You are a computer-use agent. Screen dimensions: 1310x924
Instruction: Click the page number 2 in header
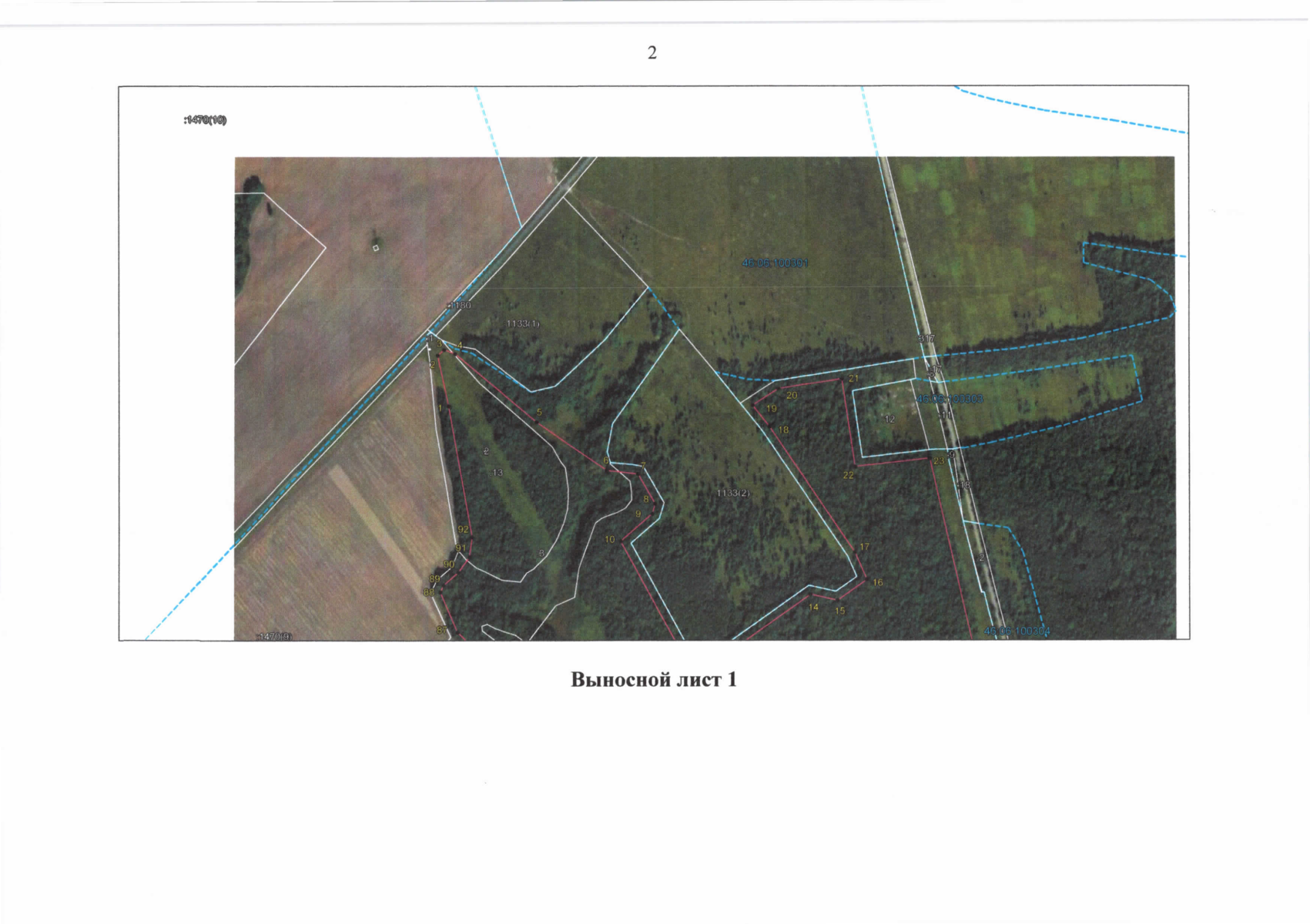click(652, 52)
